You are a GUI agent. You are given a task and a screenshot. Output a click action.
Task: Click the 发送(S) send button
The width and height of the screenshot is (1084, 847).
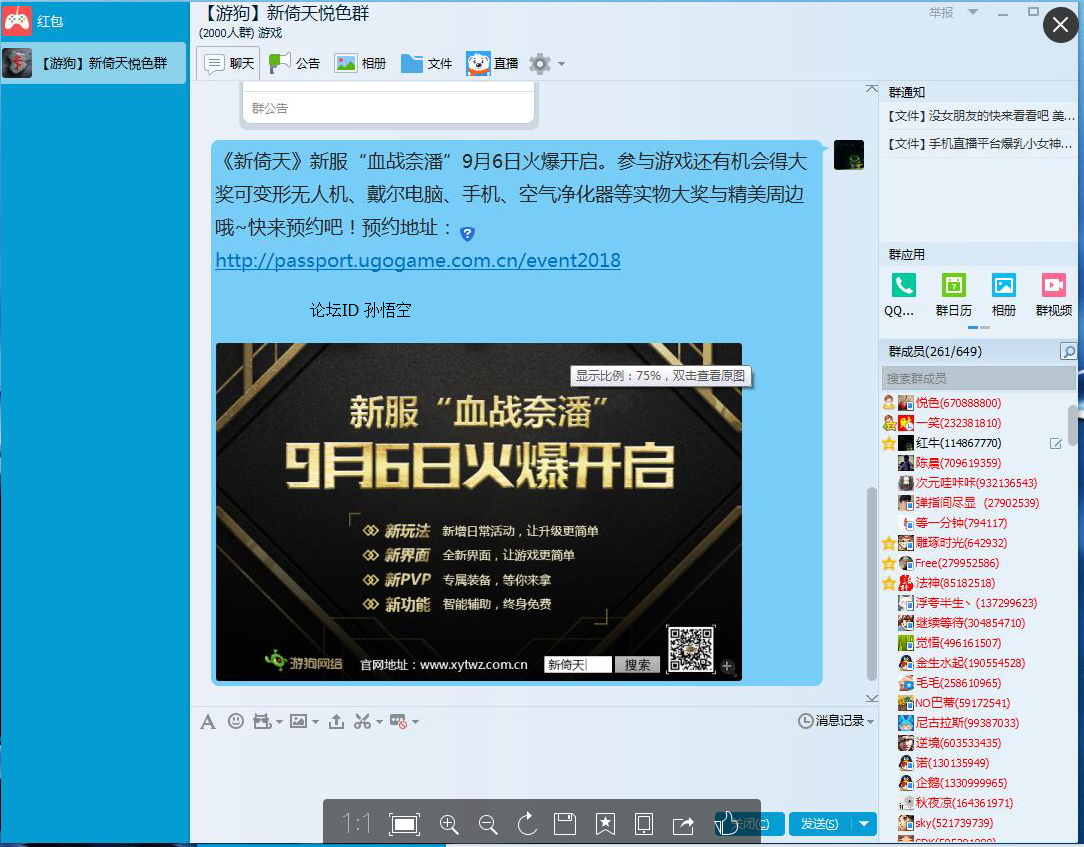820,823
